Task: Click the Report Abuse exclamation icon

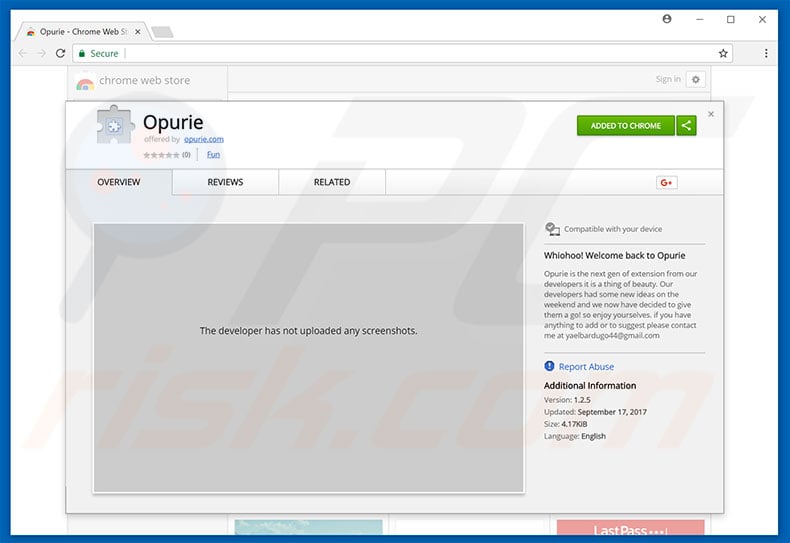Action: (x=549, y=366)
